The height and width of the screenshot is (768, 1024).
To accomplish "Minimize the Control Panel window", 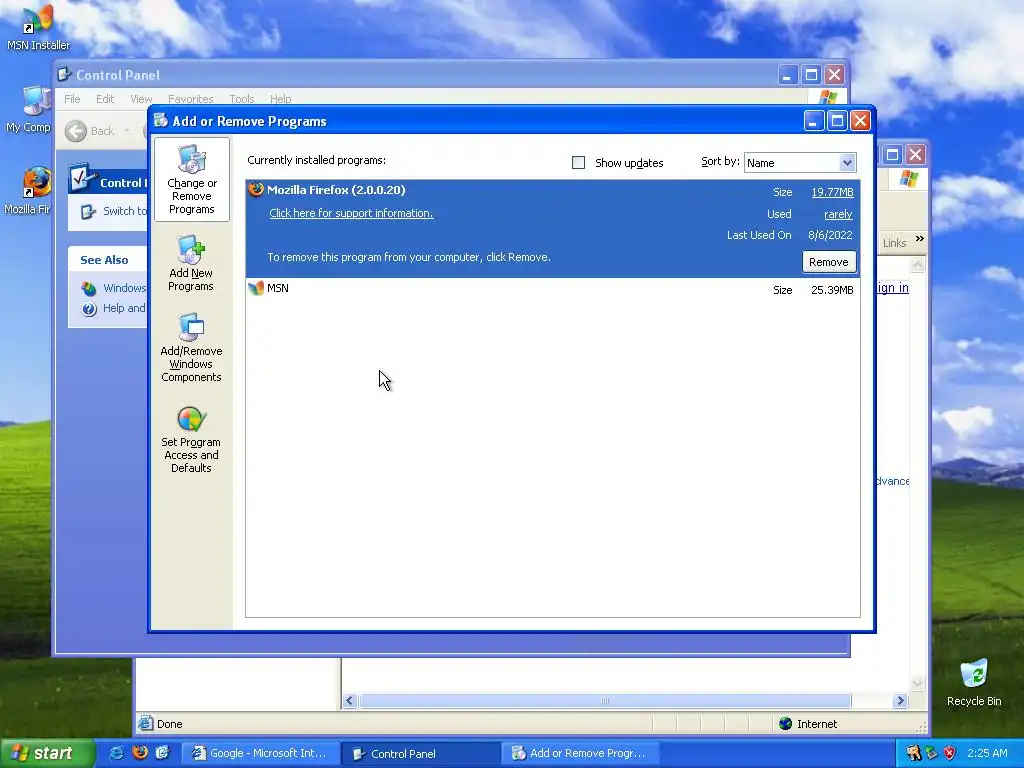I will pyautogui.click(x=788, y=74).
